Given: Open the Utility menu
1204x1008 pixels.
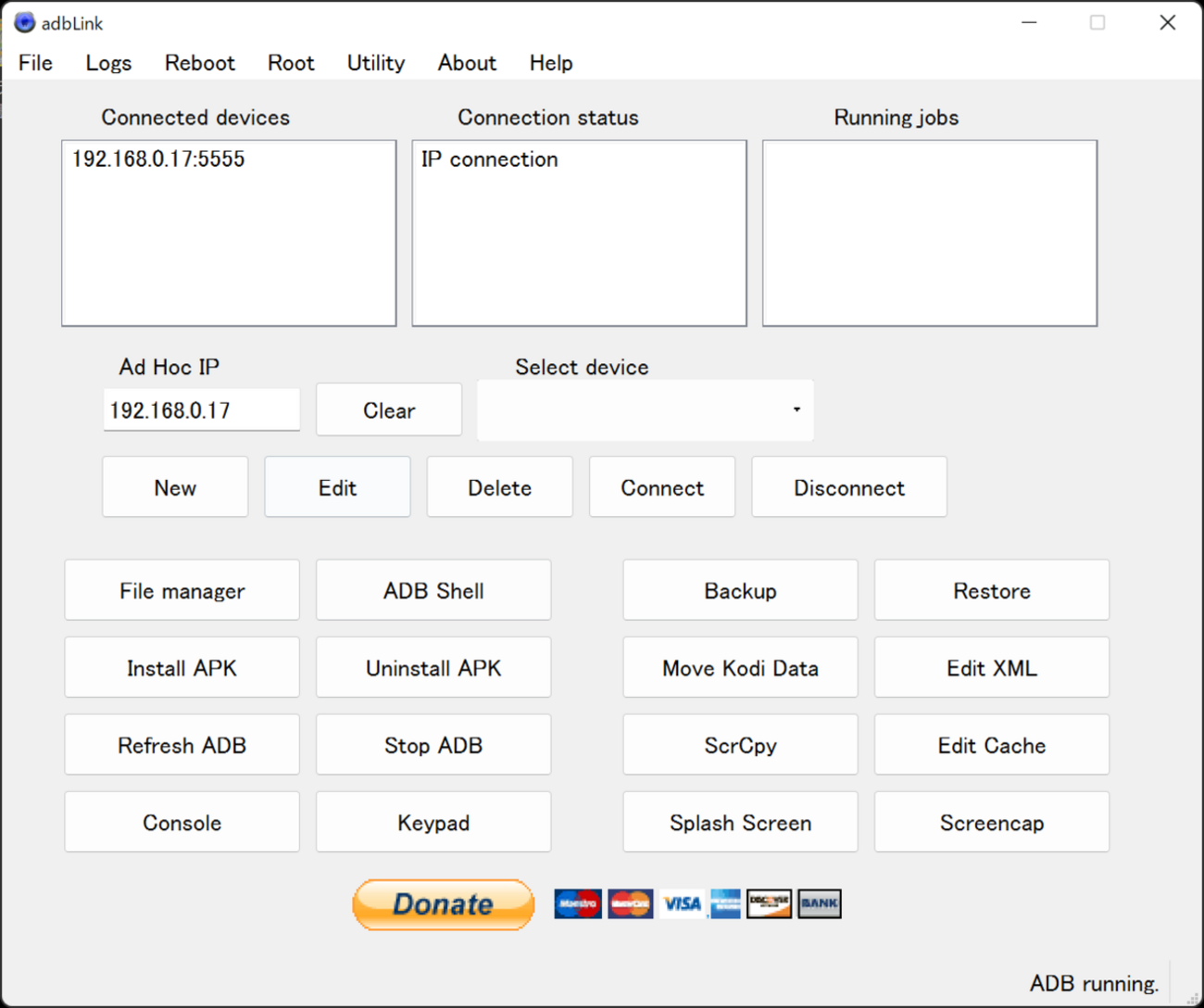Looking at the screenshot, I should click(x=375, y=63).
